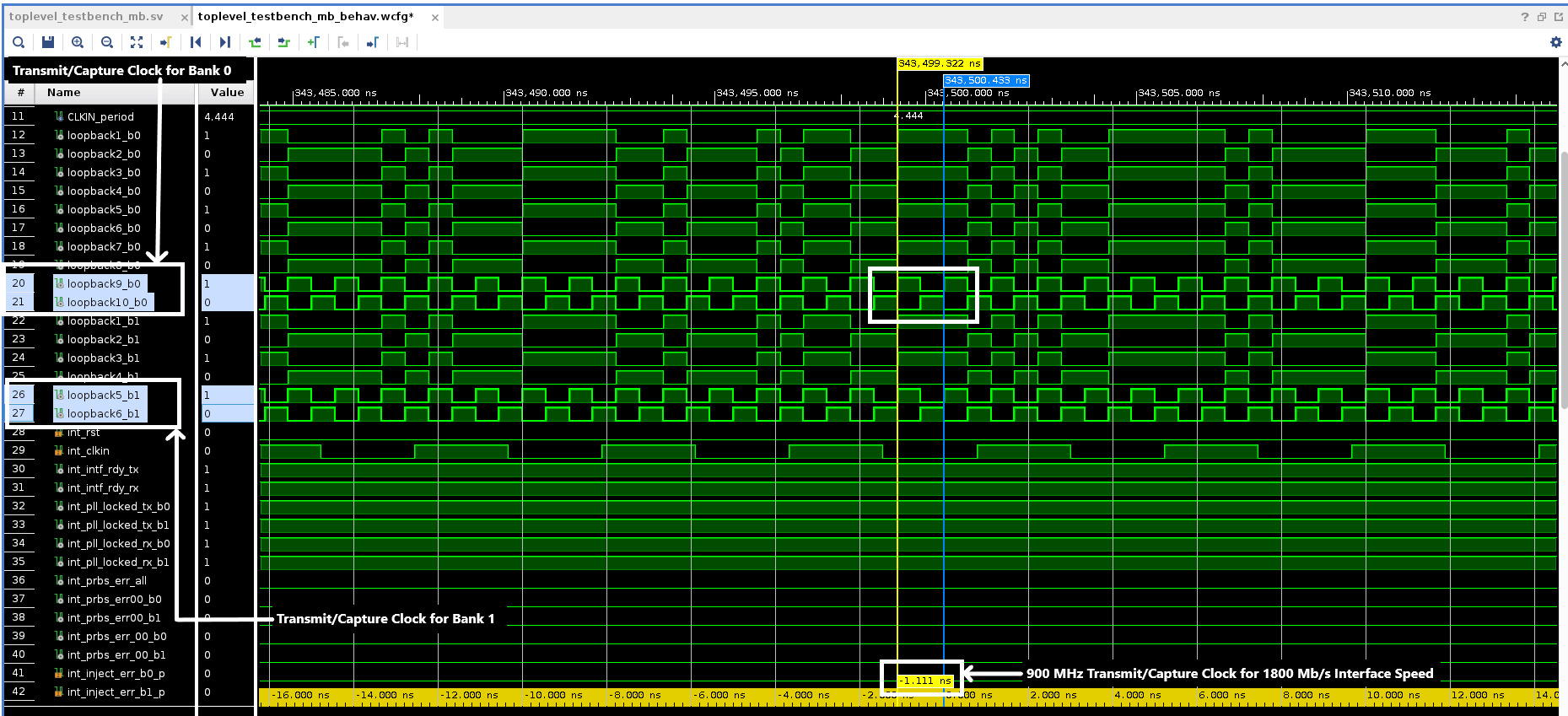Click the Value column header
This screenshot has width=1568, height=716.
point(227,93)
